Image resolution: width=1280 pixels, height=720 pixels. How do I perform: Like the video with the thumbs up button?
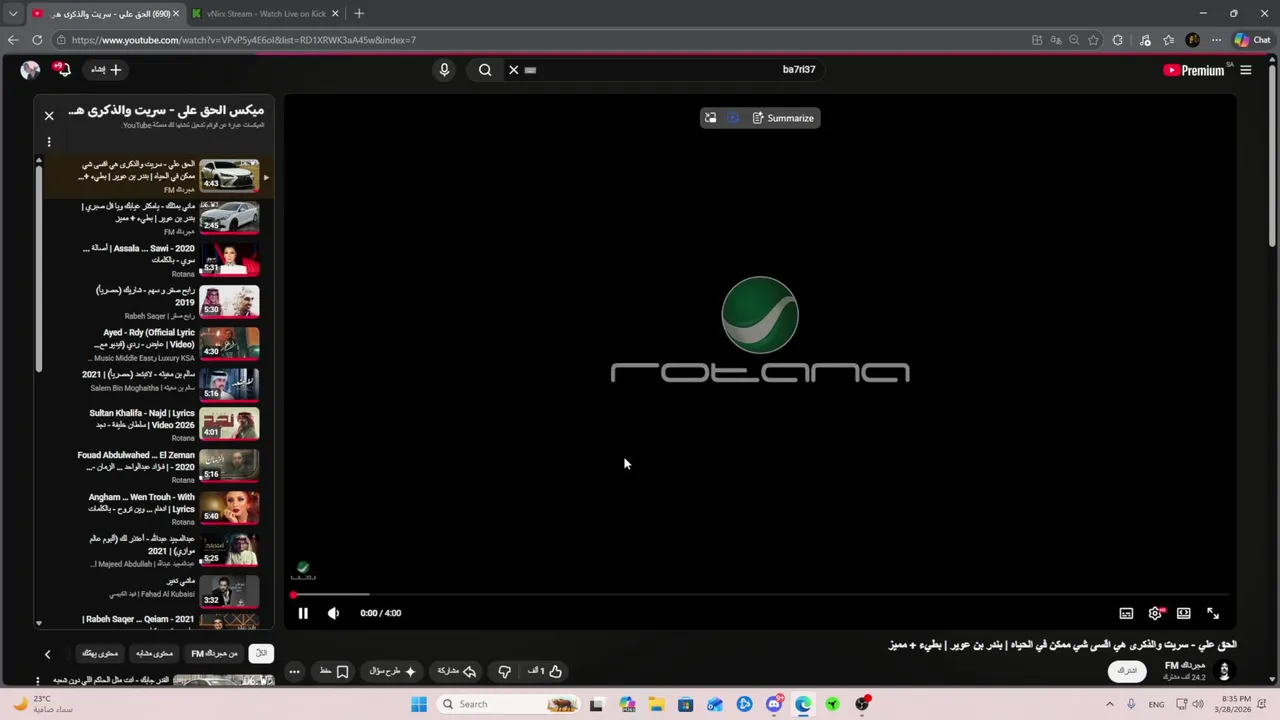[546, 671]
